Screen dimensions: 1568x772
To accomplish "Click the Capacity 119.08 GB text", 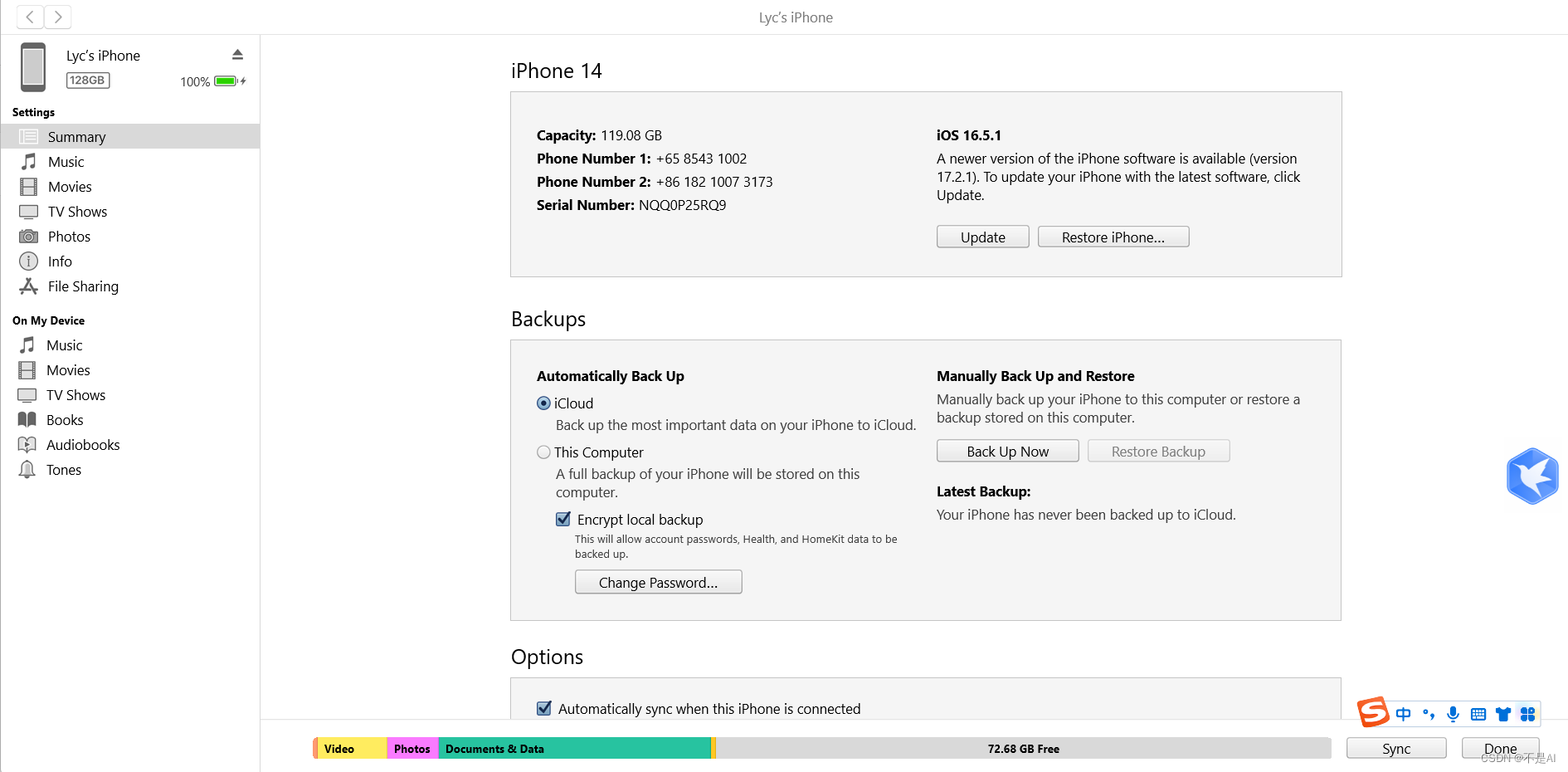I will (x=599, y=135).
